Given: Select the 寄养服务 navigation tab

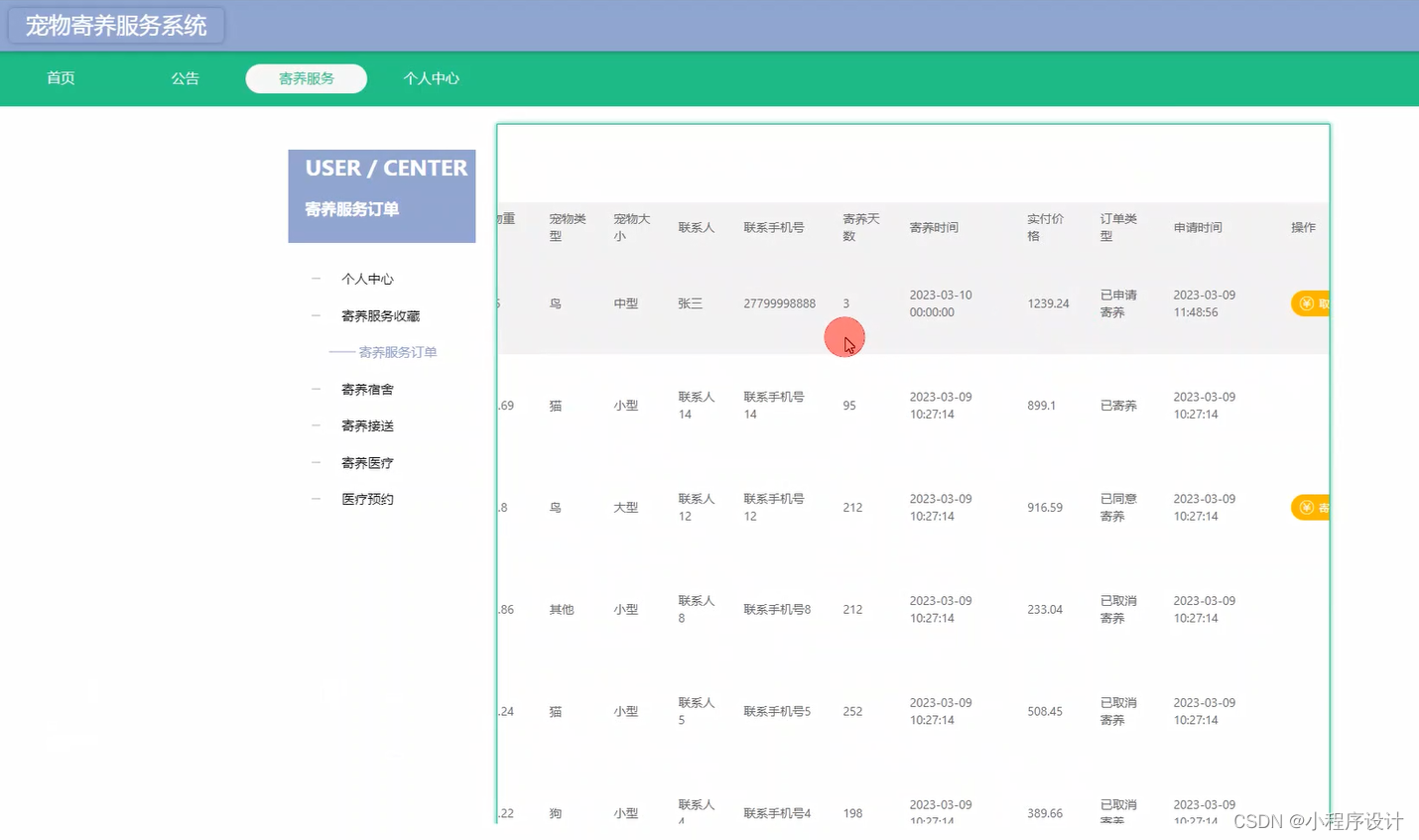Looking at the screenshot, I should click(307, 78).
